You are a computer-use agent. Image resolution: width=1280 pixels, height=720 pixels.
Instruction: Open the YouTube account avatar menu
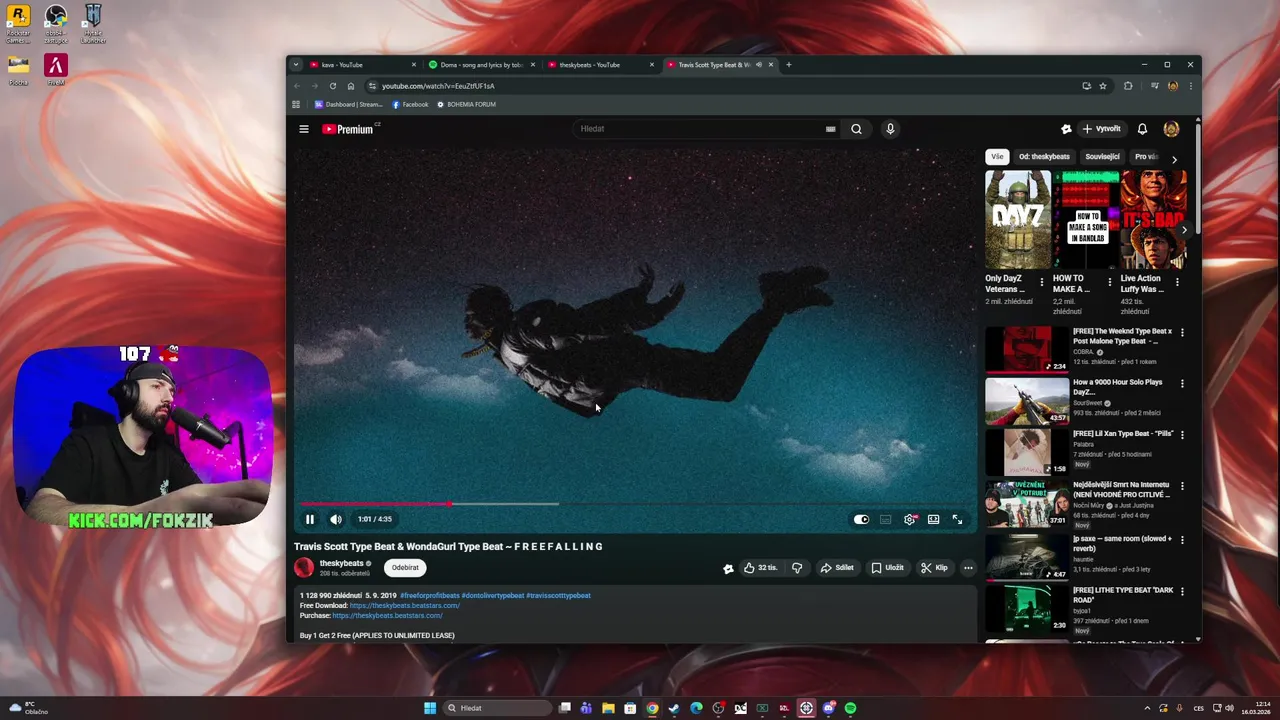coord(1171,129)
